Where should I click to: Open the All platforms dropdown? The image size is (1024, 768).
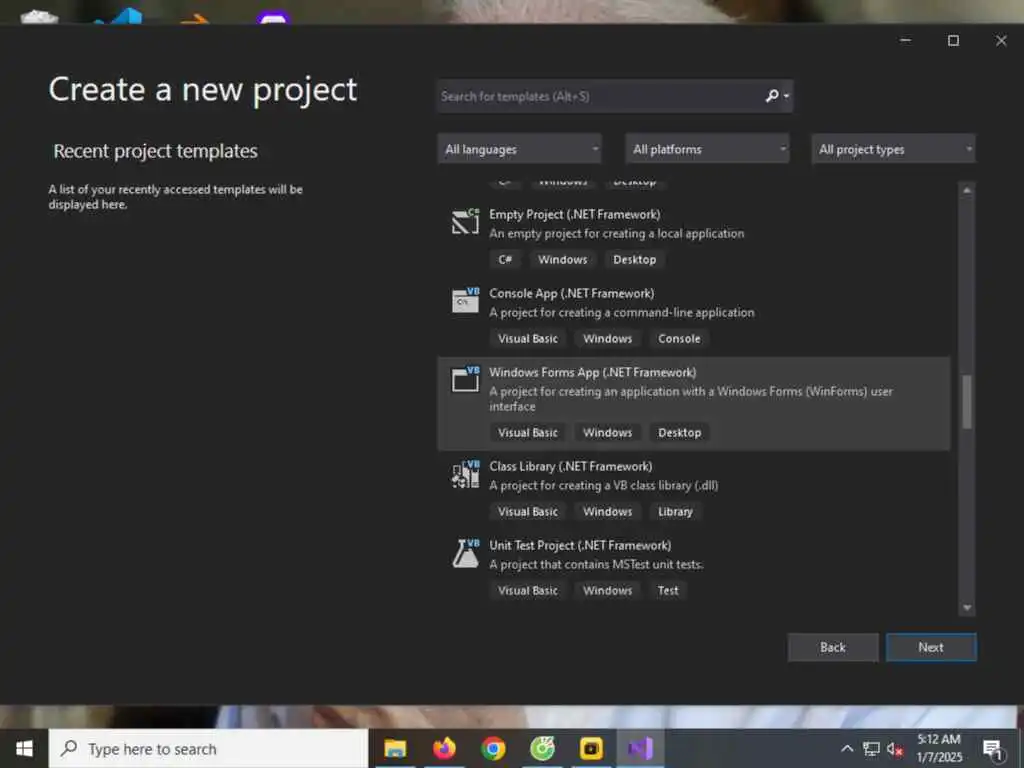(707, 149)
